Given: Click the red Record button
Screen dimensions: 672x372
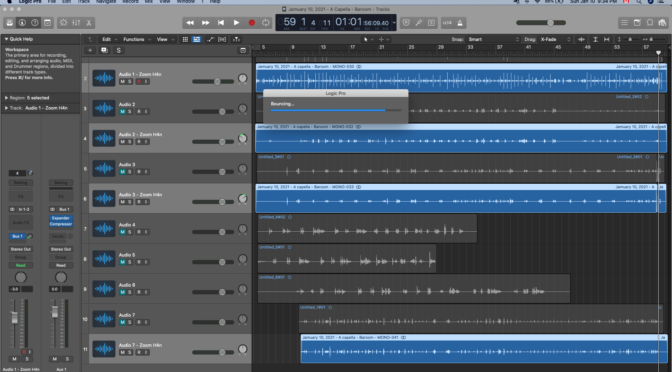Looking at the screenshot, I should [252, 23].
